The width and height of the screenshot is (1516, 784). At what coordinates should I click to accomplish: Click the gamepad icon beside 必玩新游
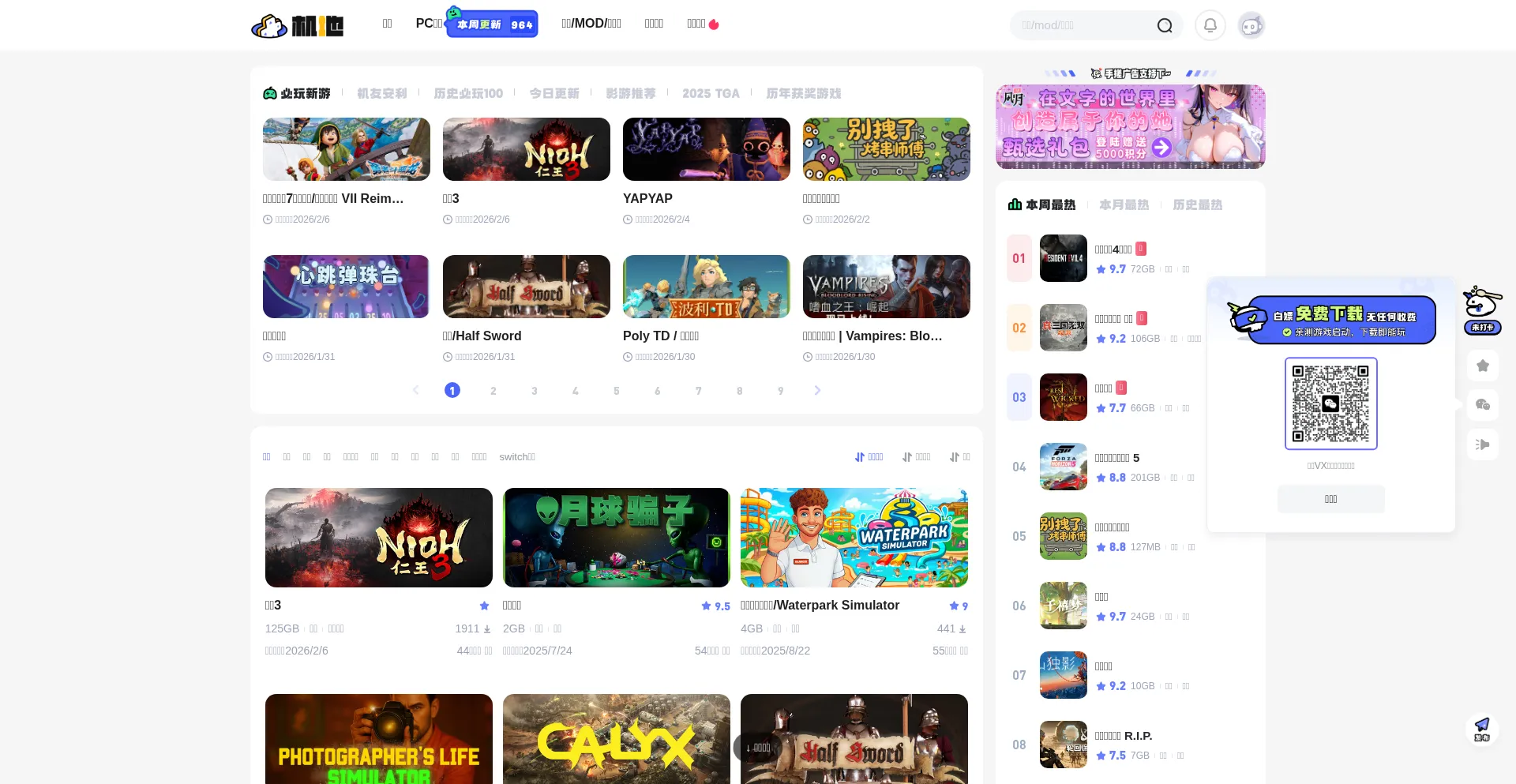tap(270, 93)
